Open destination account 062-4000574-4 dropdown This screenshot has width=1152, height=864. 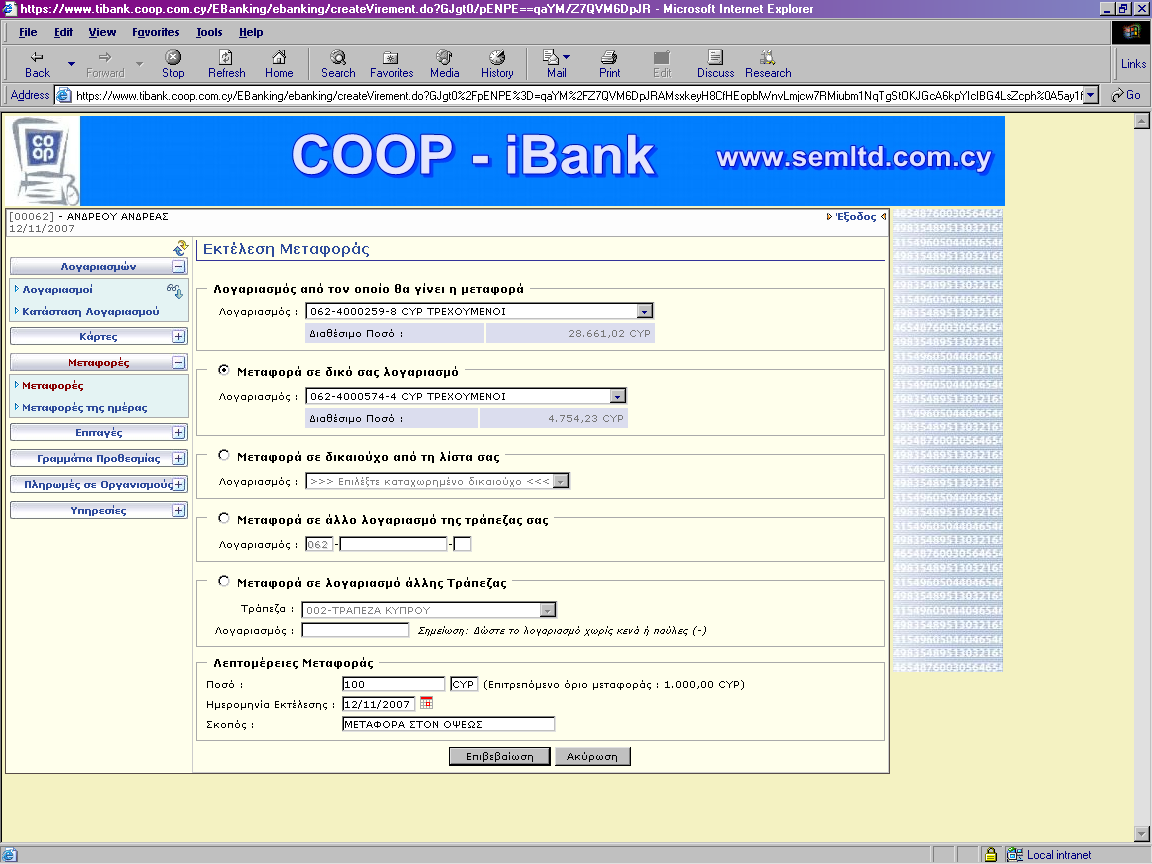point(618,397)
